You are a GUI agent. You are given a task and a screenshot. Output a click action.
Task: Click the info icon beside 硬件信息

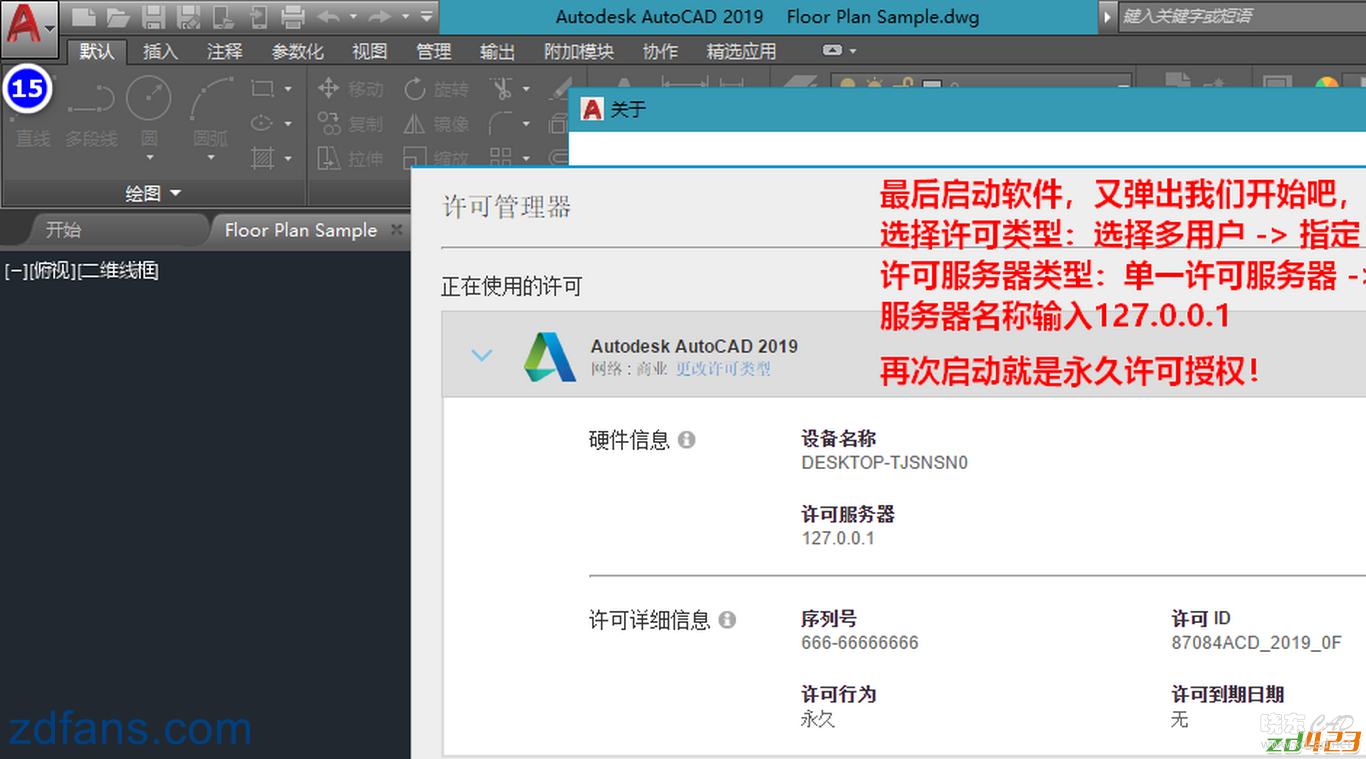[x=687, y=440]
